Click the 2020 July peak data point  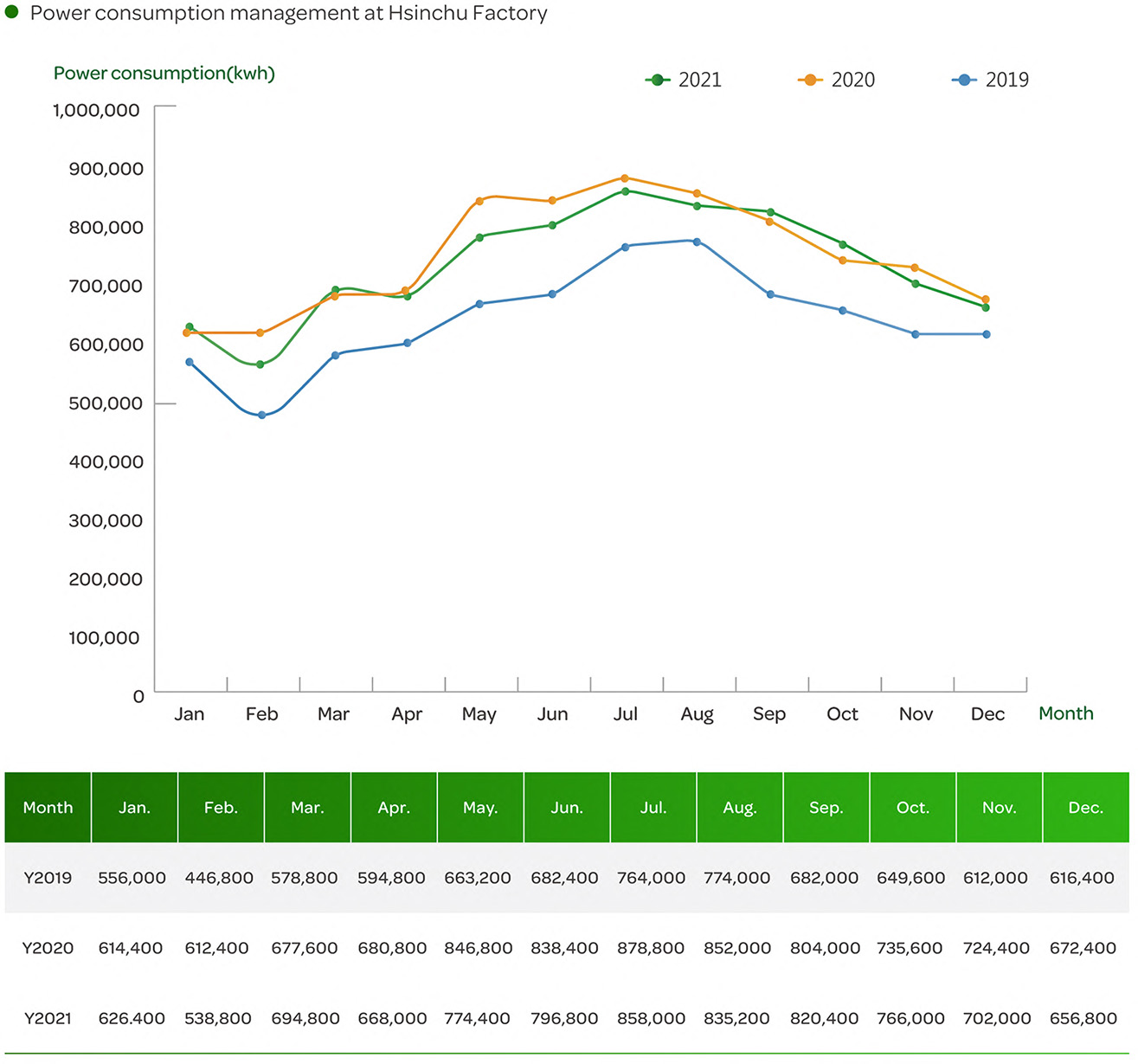[x=625, y=178]
